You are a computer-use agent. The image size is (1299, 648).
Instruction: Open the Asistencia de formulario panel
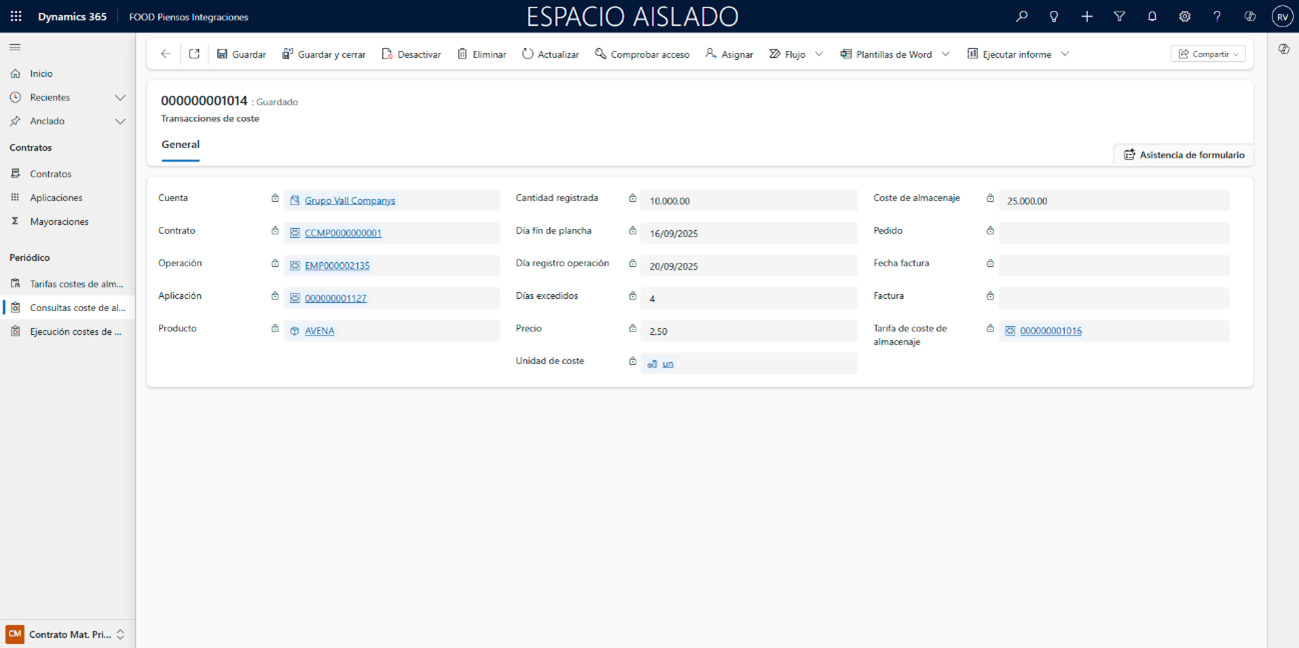coord(1184,155)
